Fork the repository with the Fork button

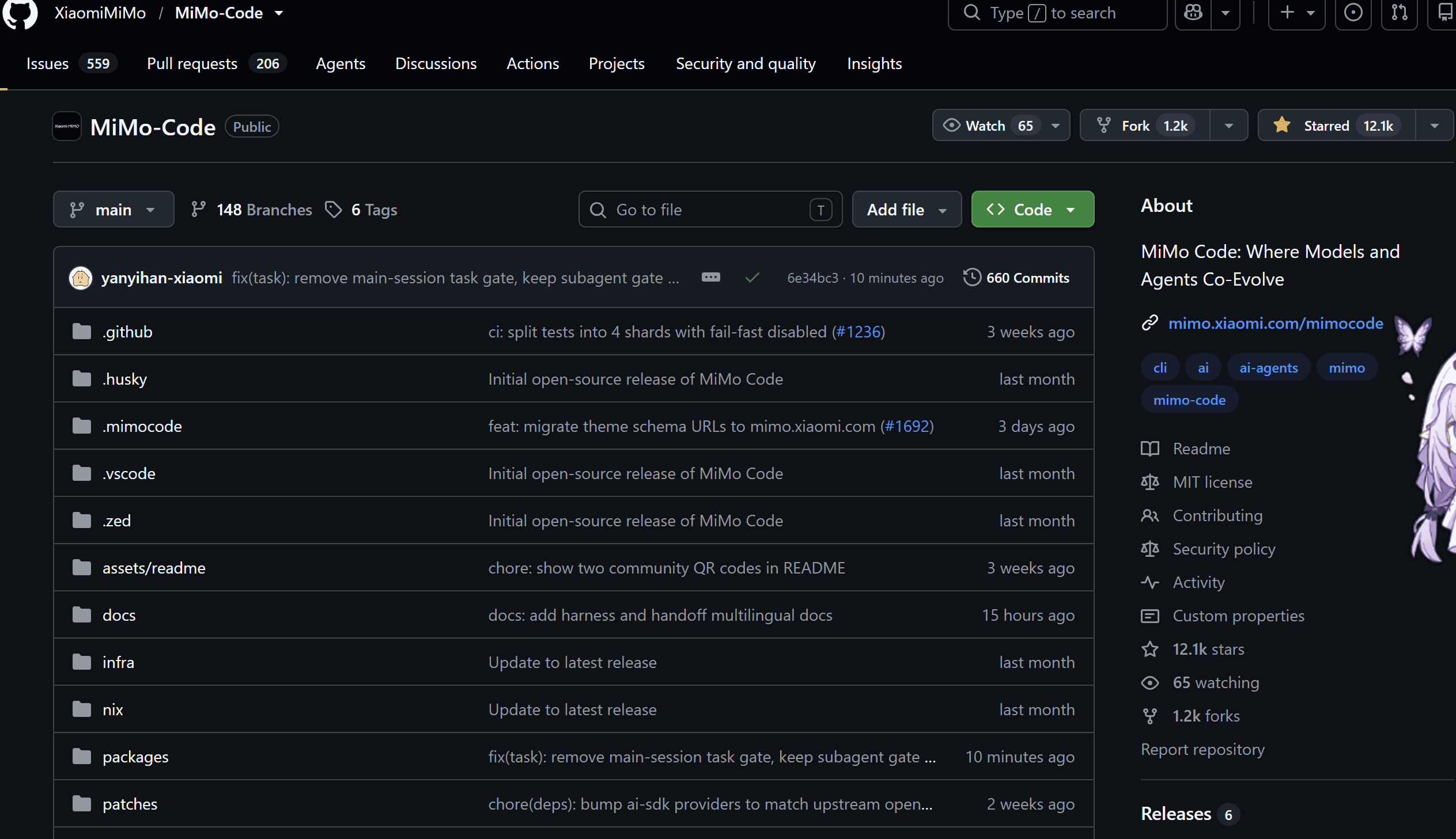click(1145, 125)
